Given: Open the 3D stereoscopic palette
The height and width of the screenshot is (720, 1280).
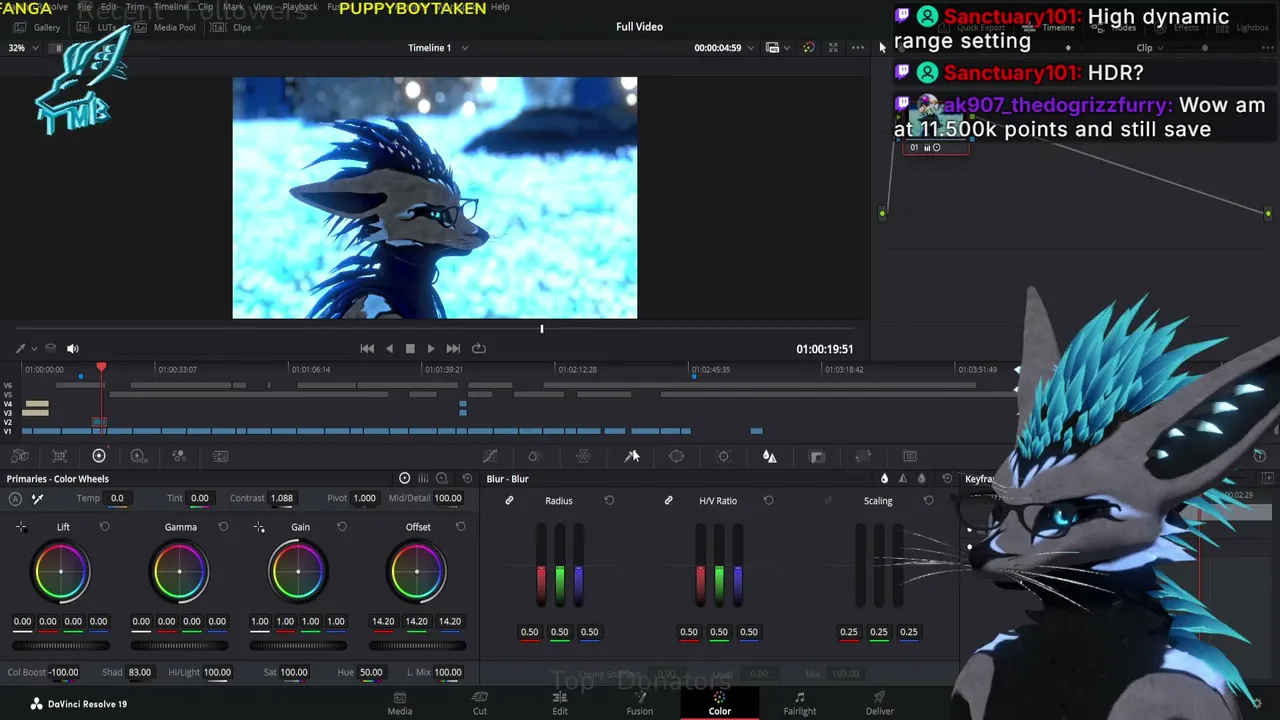Looking at the screenshot, I should (x=909, y=456).
